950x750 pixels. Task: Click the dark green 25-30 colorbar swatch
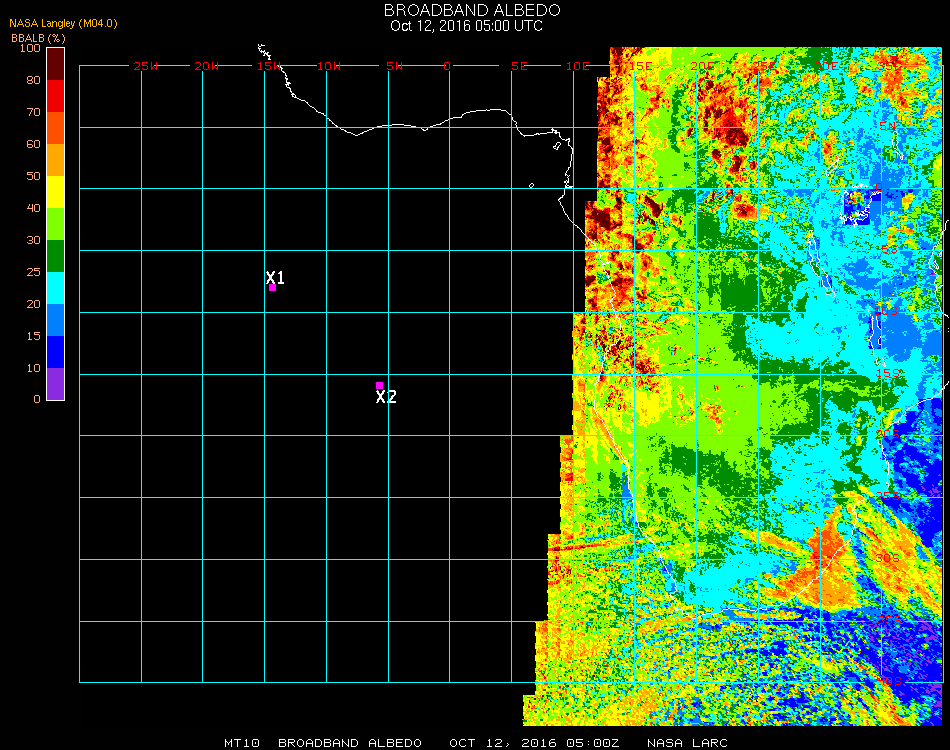pyautogui.click(x=56, y=256)
